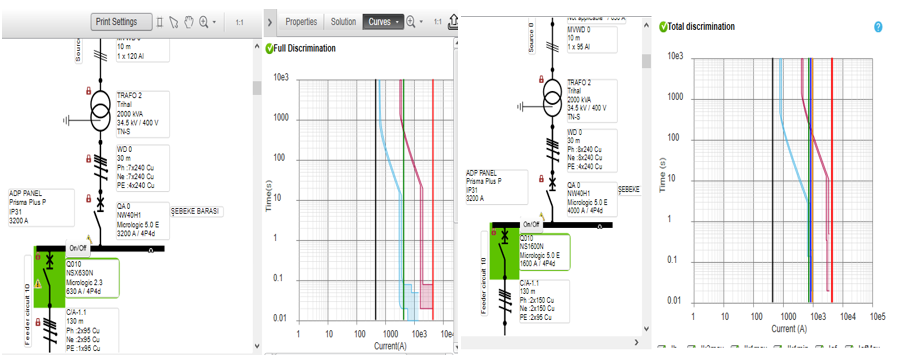
Task: Select the QA 0 3200 A / 4P4d label box
Action: pyautogui.click(x=143, y=221)
